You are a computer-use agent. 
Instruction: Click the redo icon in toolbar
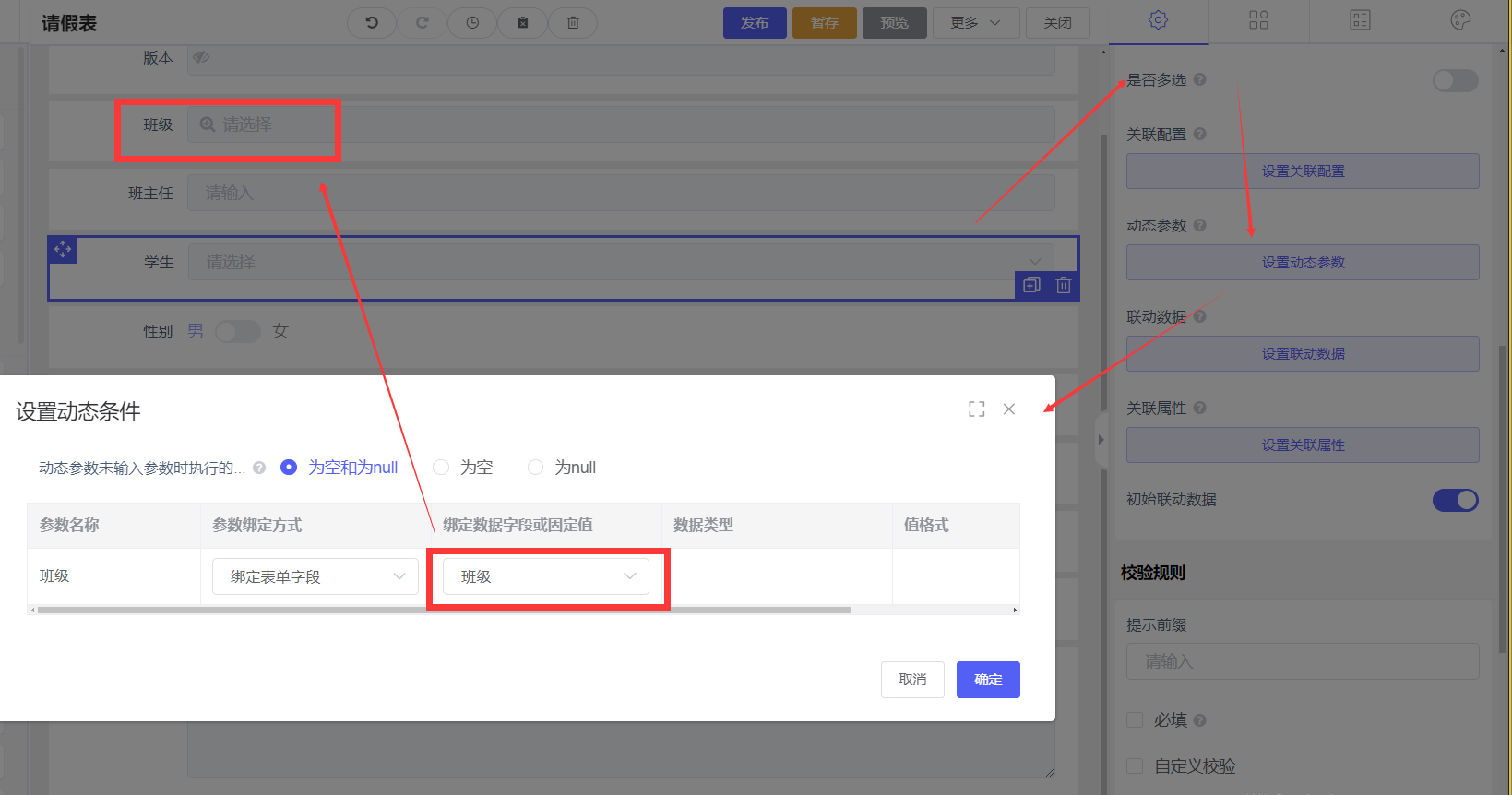[x=423, y=23]
